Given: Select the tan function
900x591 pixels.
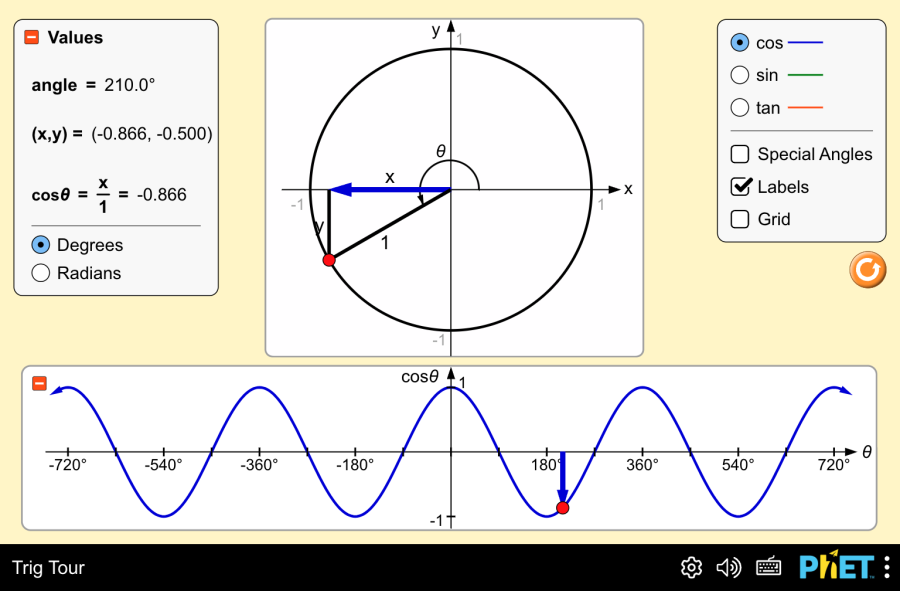Looking at the screenshot, I should tap(740, 107).
